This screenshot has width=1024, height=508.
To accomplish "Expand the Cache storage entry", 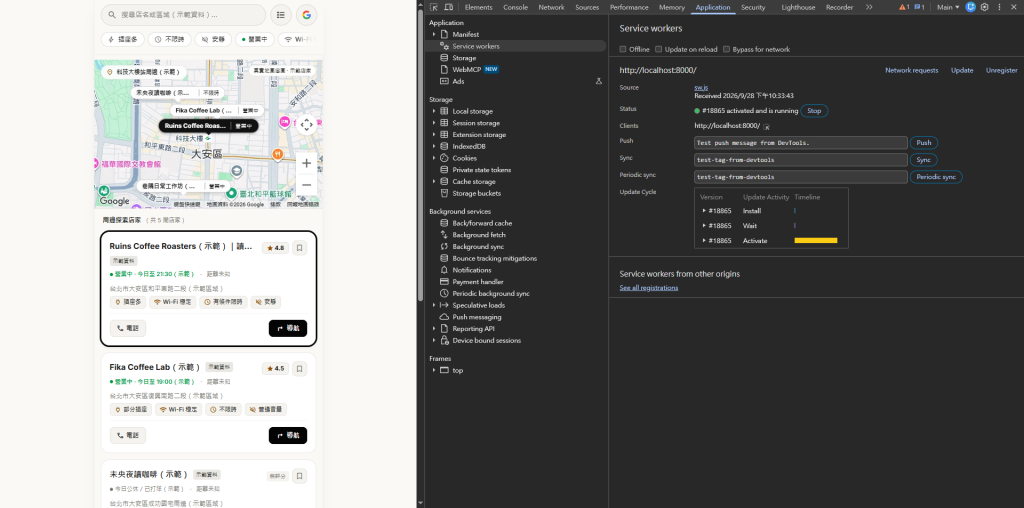I will point(434,182).
